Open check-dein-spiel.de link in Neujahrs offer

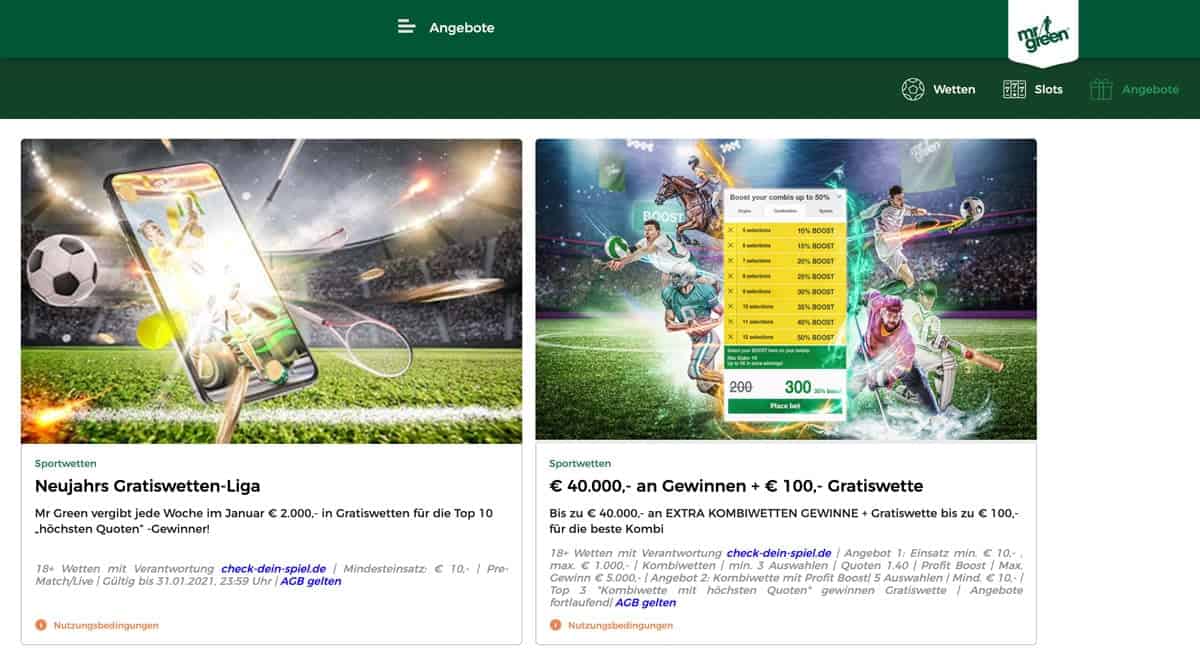coord(274,568)
